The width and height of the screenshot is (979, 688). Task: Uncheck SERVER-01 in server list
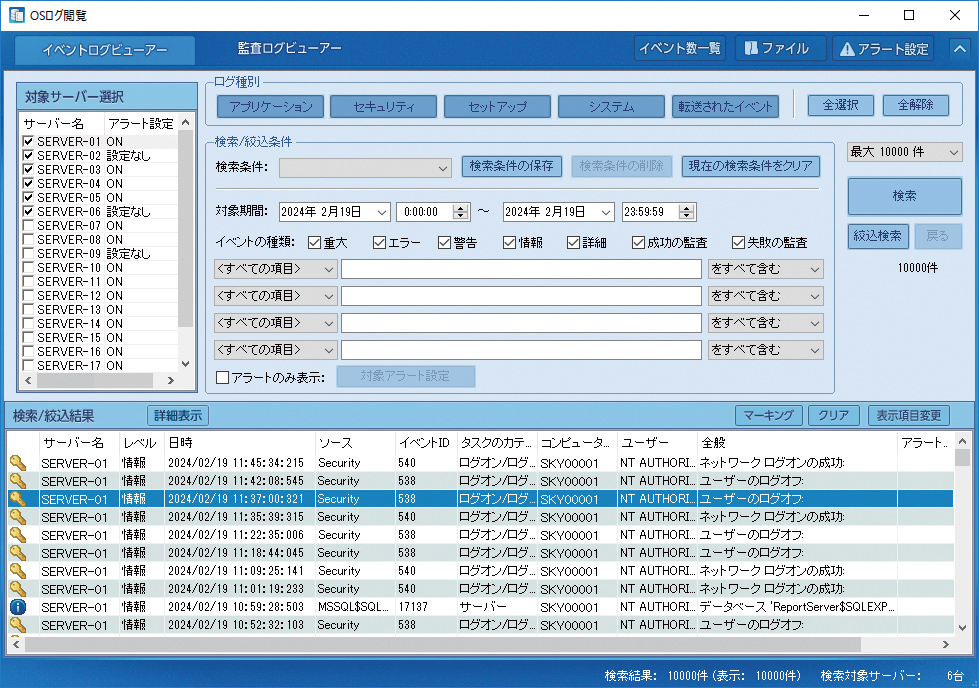pyautogui.click(x=28, y=141)
